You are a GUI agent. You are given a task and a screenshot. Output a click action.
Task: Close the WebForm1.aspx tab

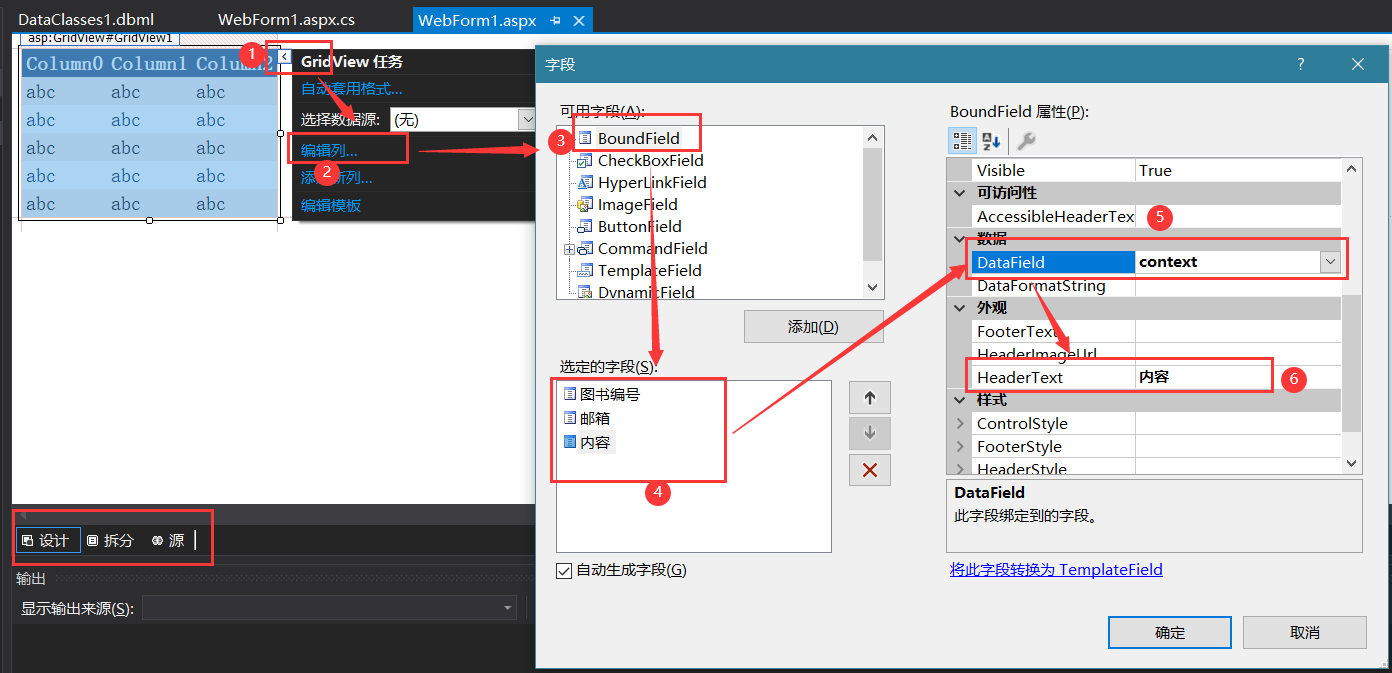point(578,20)
